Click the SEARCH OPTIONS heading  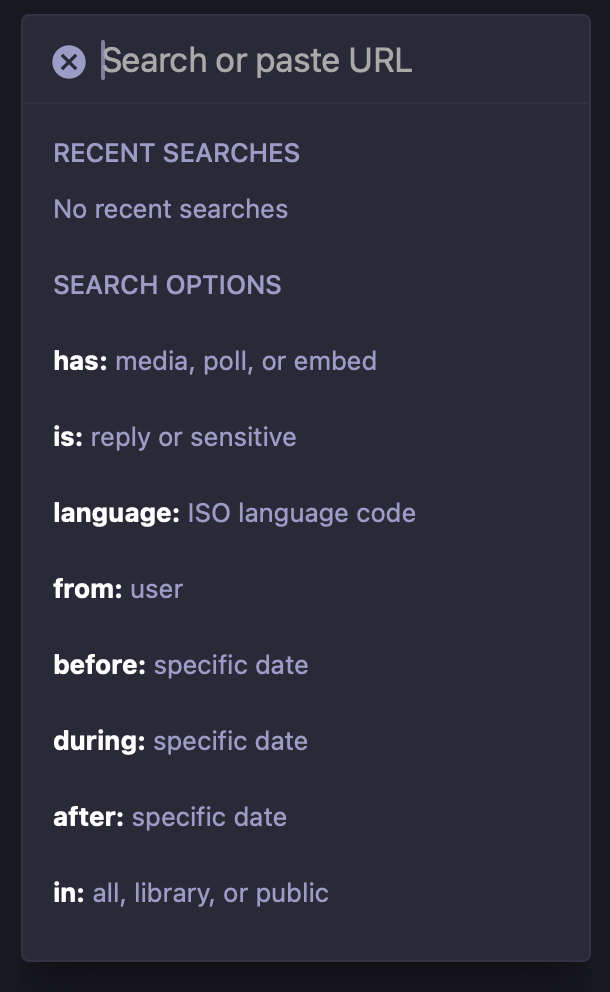tap(167, 285)
